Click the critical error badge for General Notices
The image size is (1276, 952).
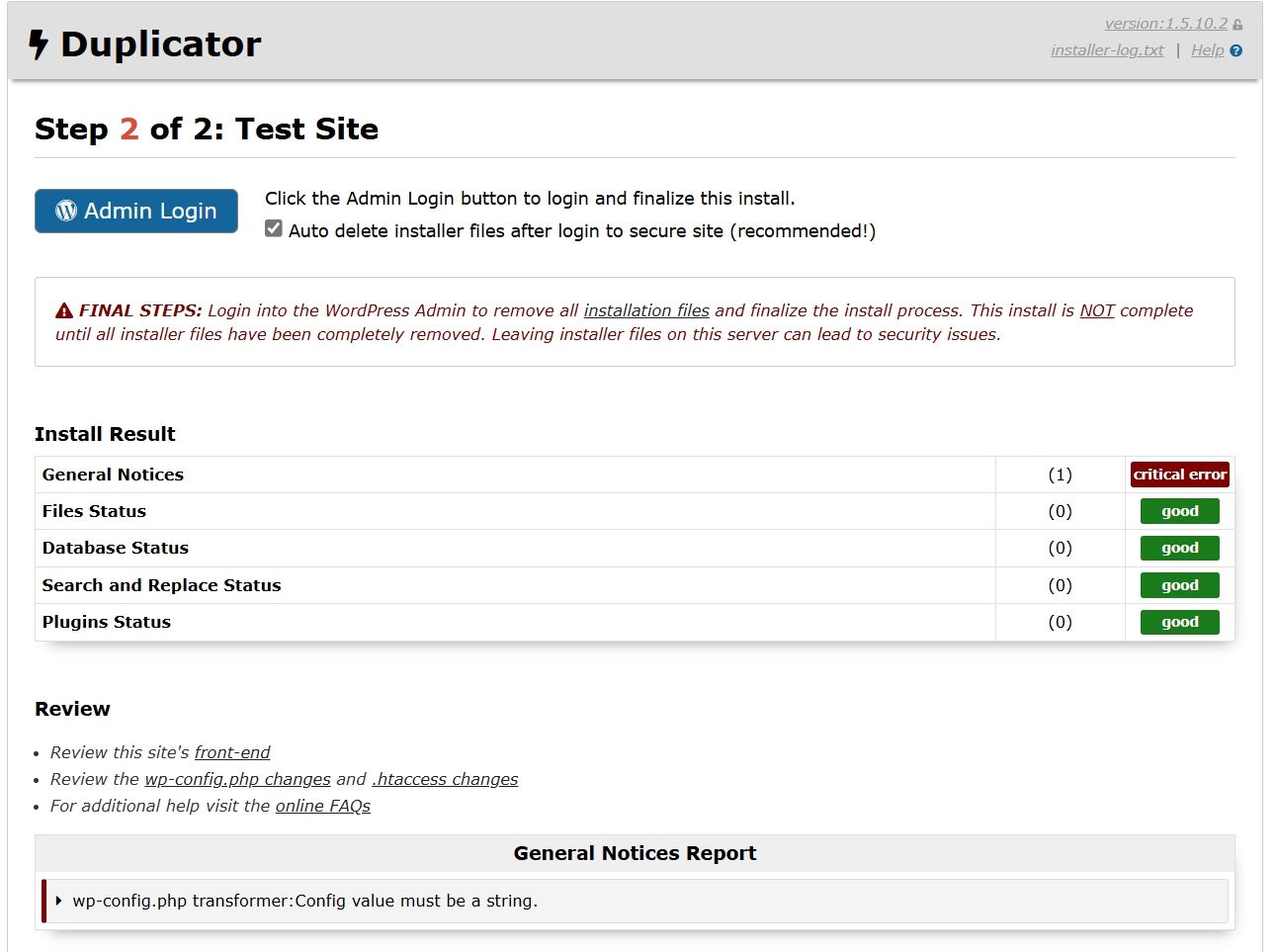click(1180, 475)
